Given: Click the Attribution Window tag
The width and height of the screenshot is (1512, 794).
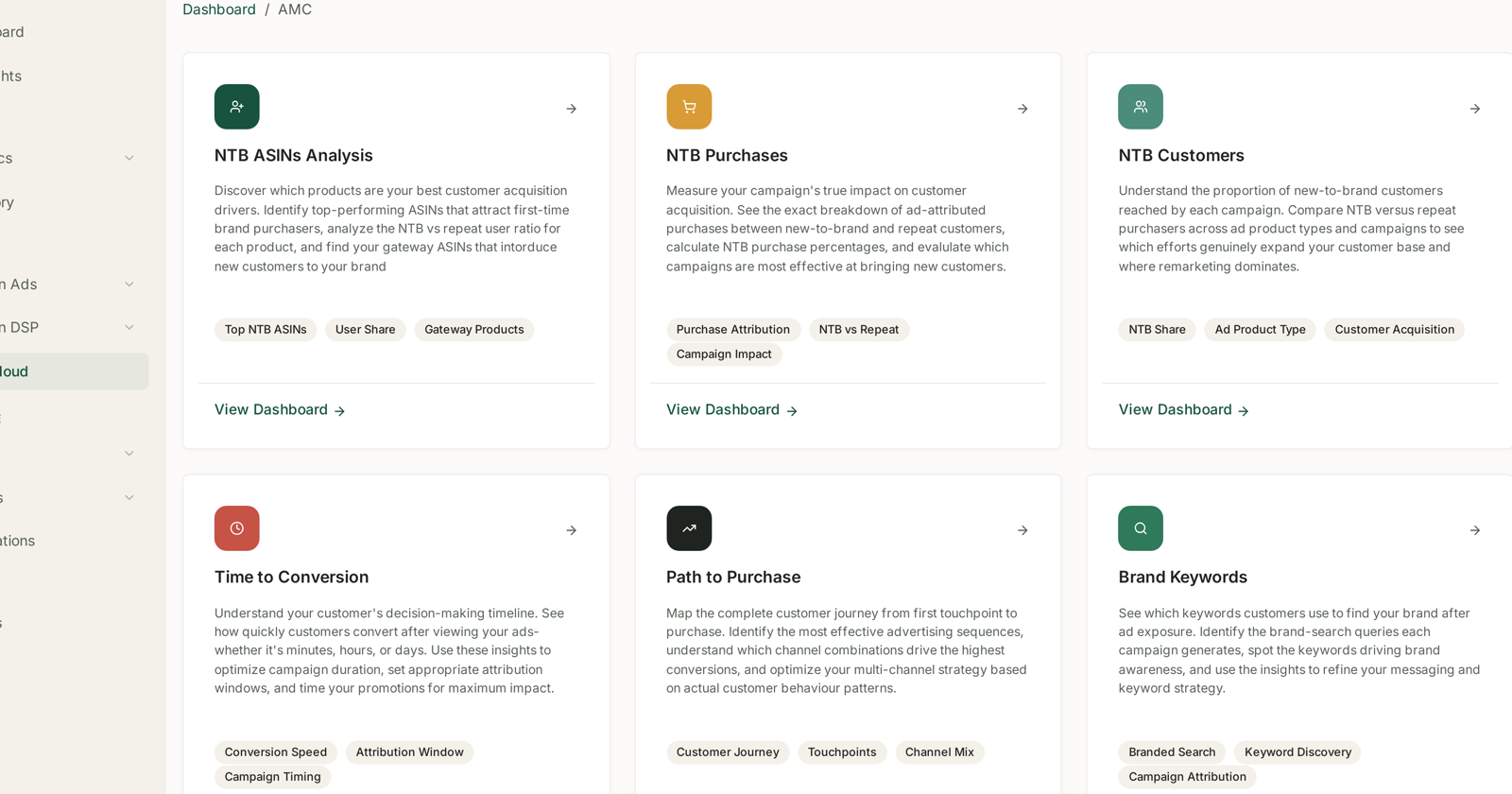Looking at the screenshot, I should click(x=409, y=752).
